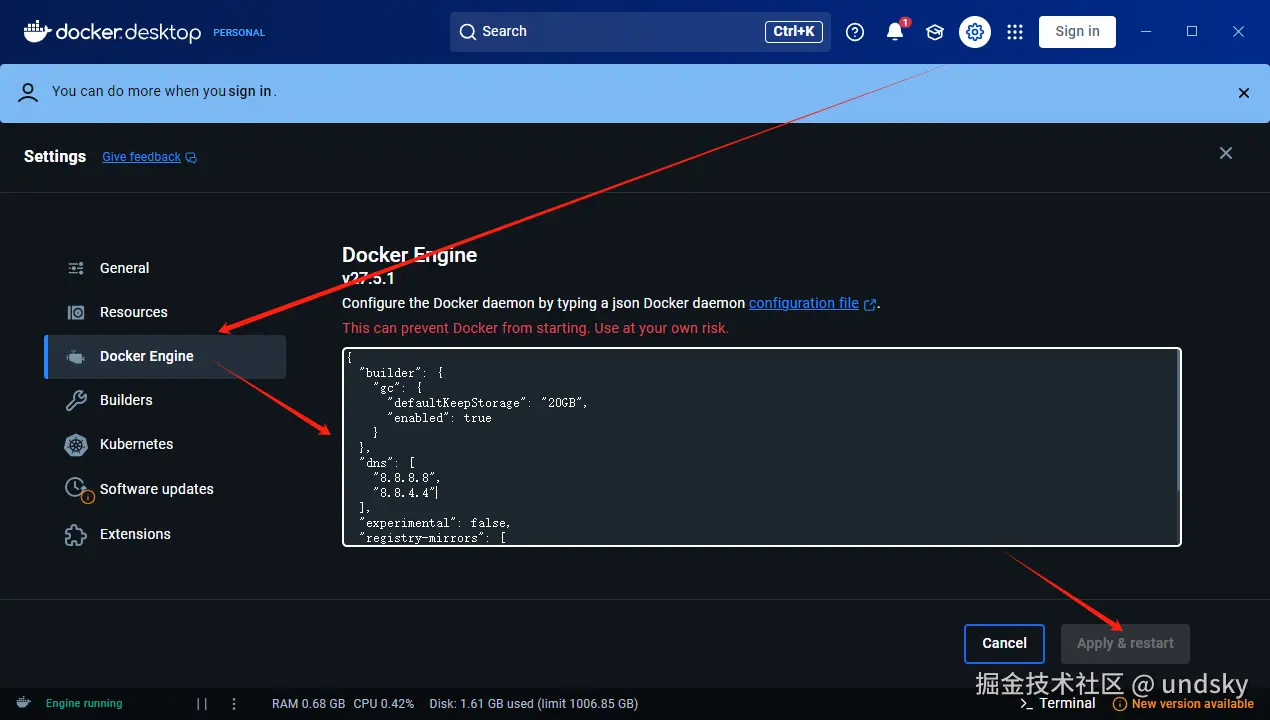Click the new version warning icon
The width and height of the screenshot is (1270, 720).
[1120, 704]
